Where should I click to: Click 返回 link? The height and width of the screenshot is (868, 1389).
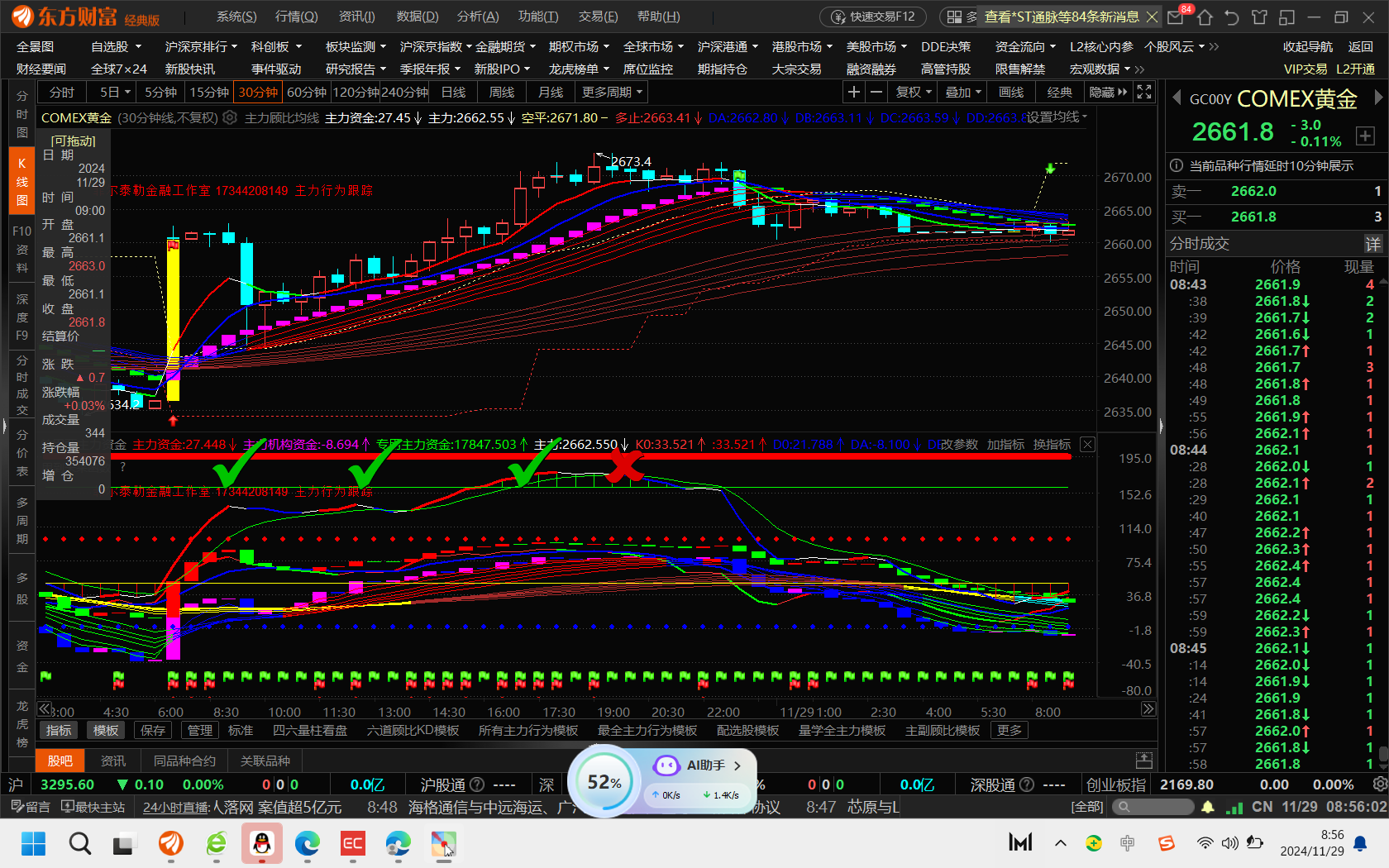tap(1361, 47)
